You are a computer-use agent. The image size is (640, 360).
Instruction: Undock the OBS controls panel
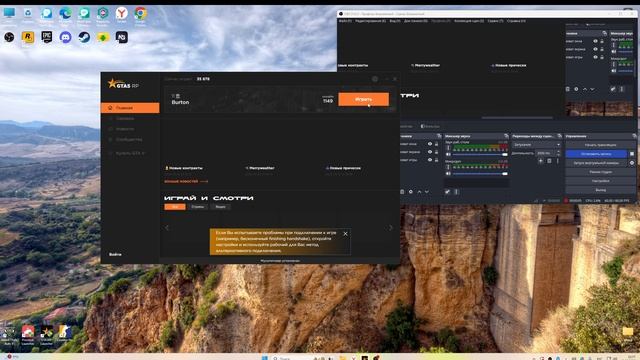pyautogui.click(x=634, y=136)
